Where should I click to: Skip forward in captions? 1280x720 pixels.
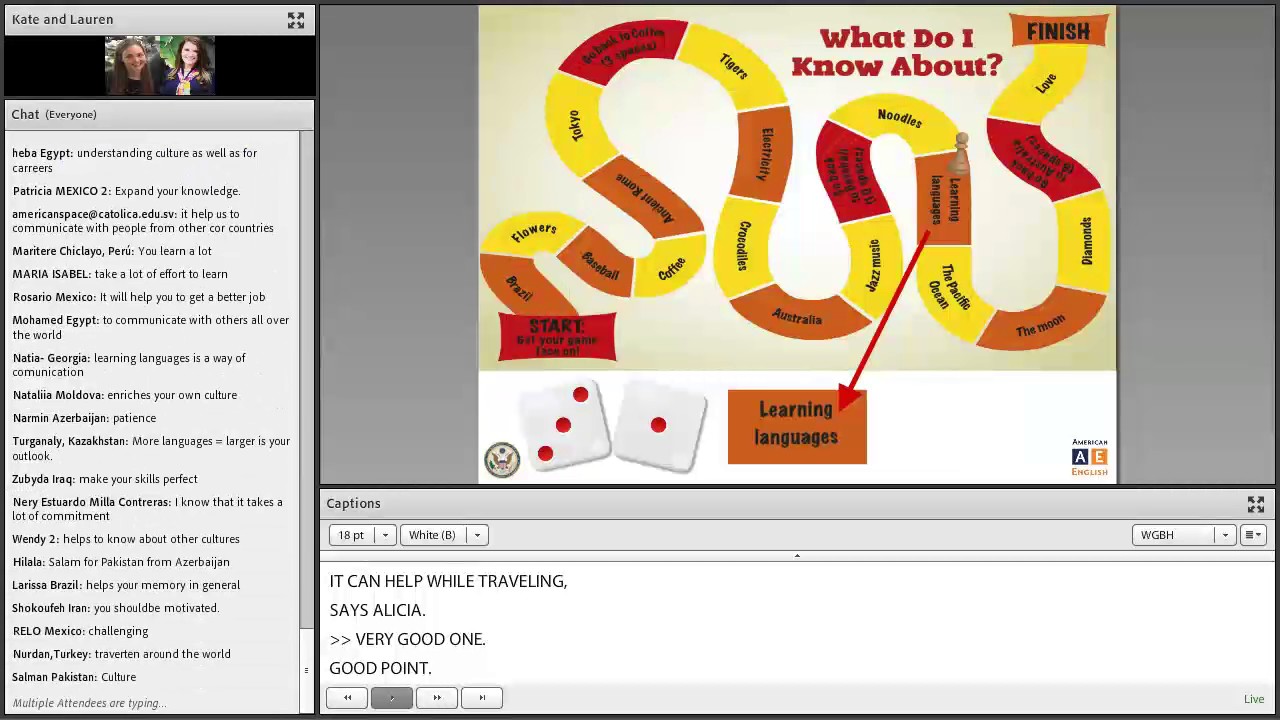437,698
